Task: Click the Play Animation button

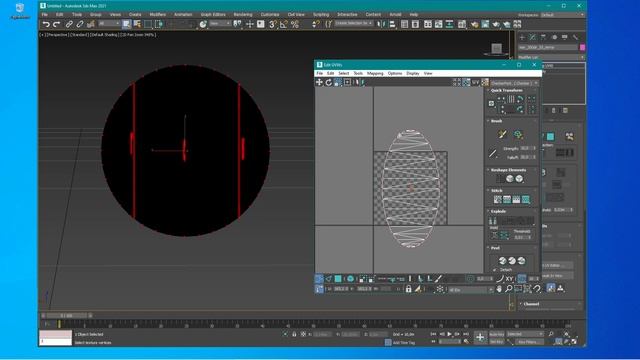Action: point(449,334)
